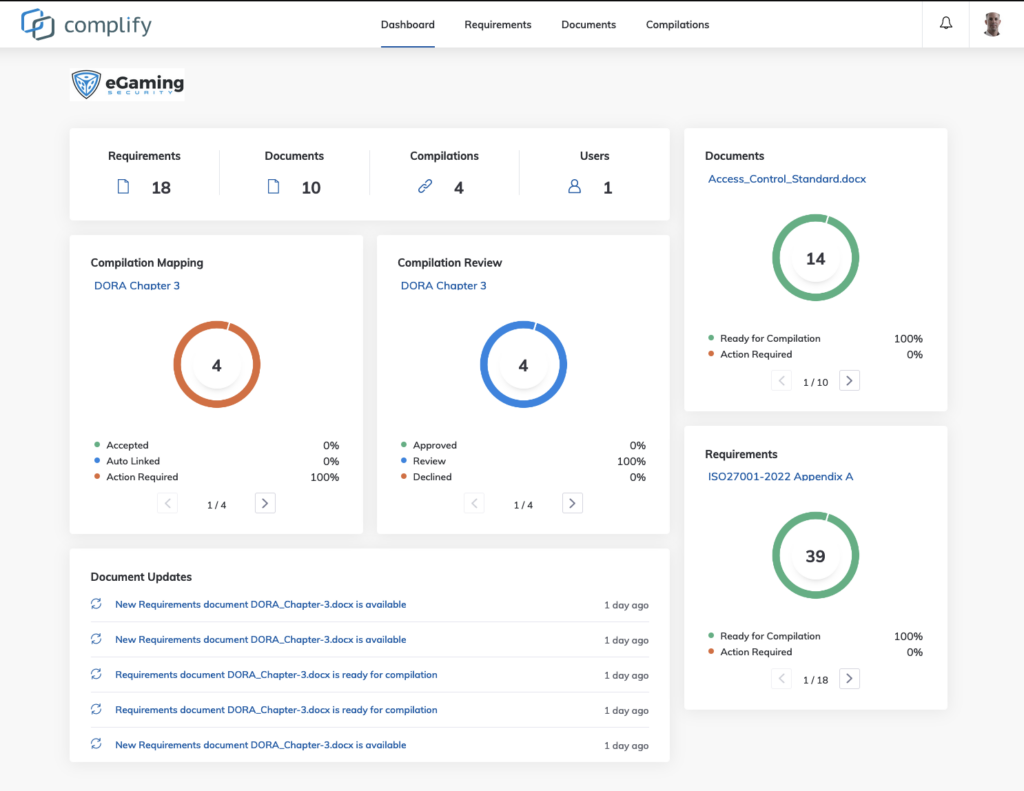Advance to next item in Requirements card
The image size is (1024, 791).
pos(849,679)
